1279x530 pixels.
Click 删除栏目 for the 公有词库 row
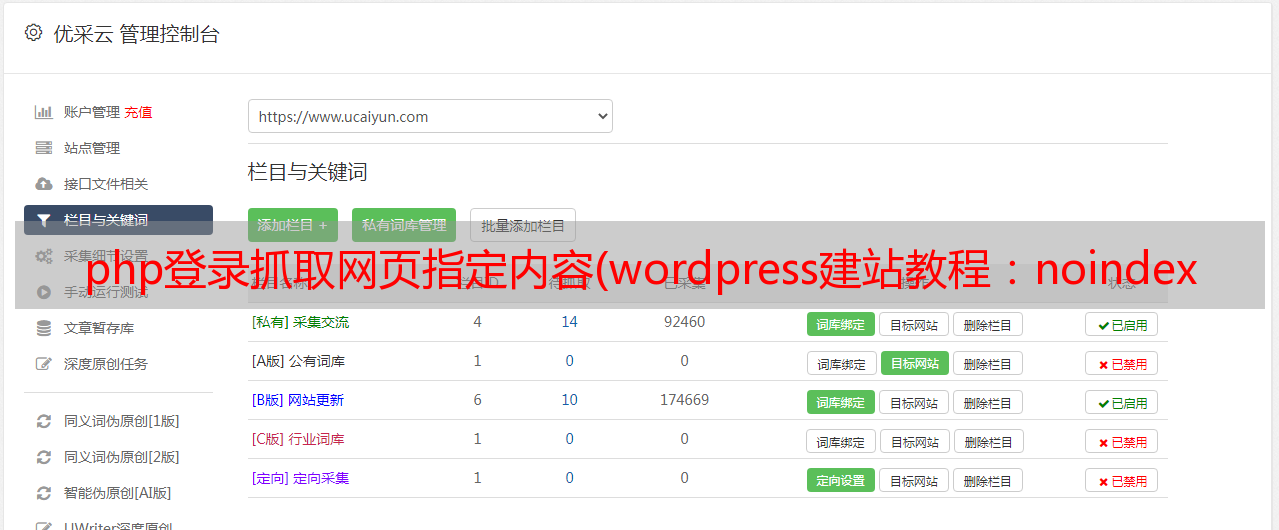[987, 363]
